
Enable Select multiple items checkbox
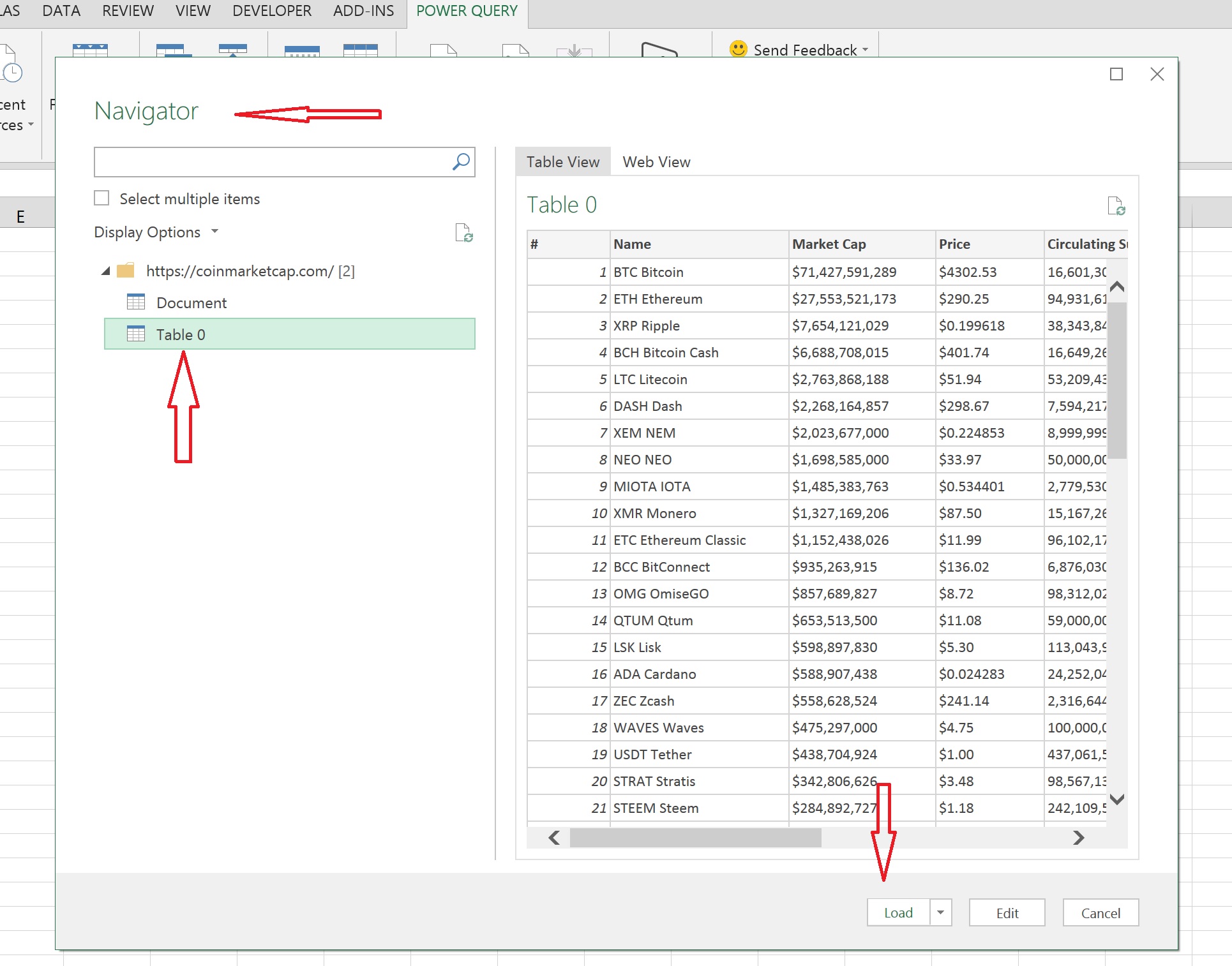pos(101,198)
